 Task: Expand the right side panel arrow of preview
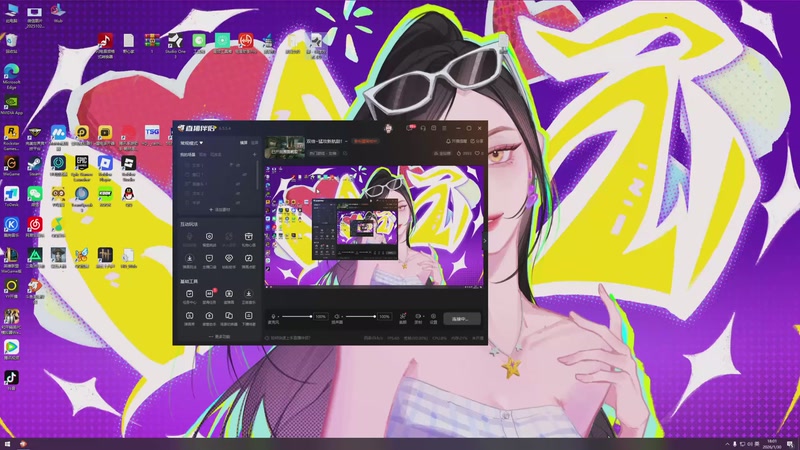484,240
